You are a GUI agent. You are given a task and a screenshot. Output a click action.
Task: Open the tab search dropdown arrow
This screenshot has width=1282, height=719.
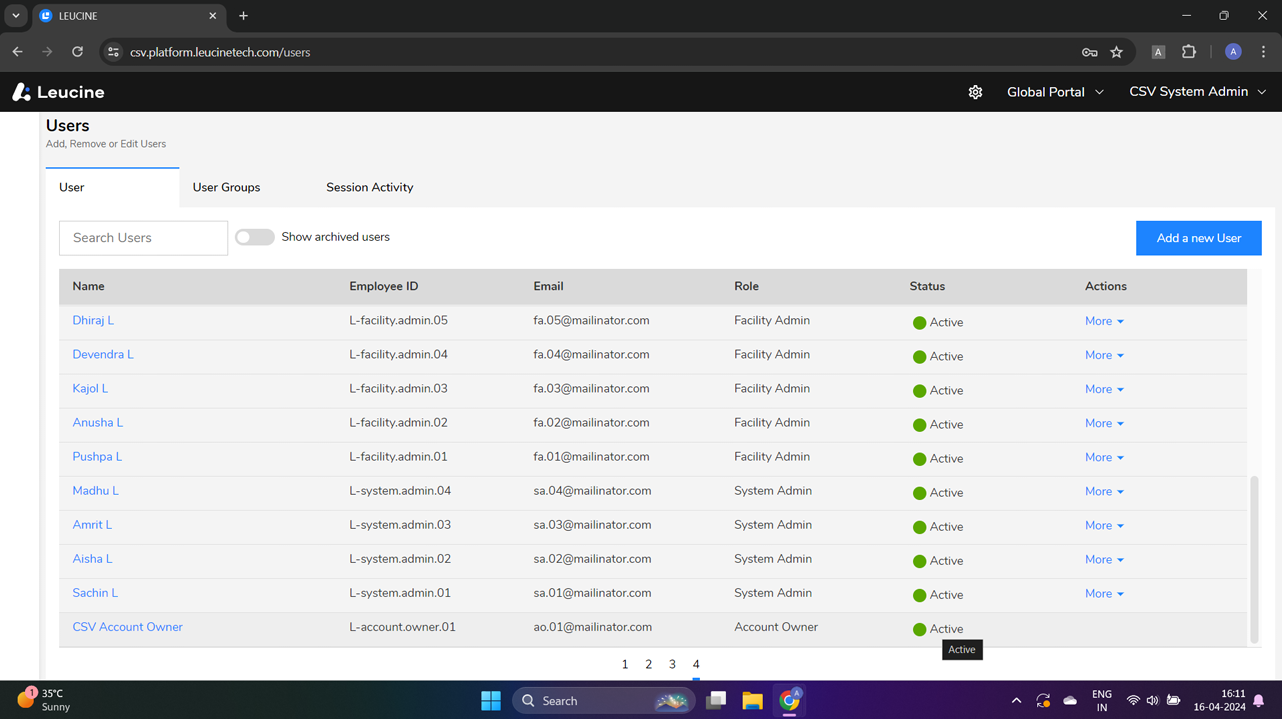tap(15, 16)
